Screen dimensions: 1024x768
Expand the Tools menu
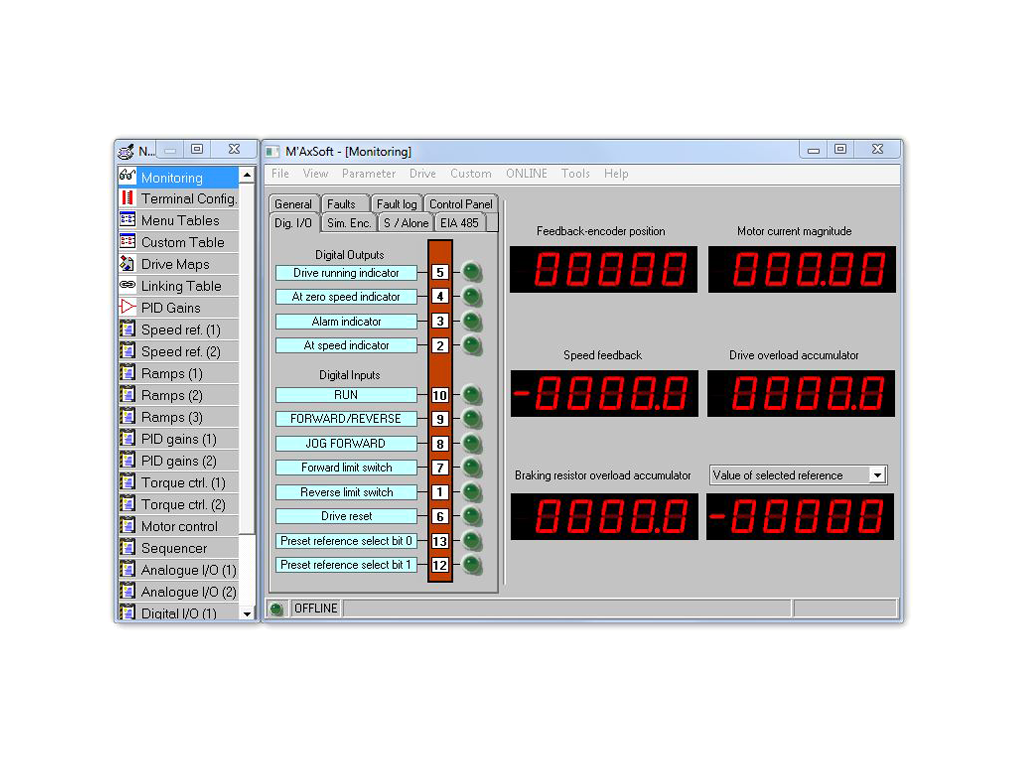coord(575,174)
